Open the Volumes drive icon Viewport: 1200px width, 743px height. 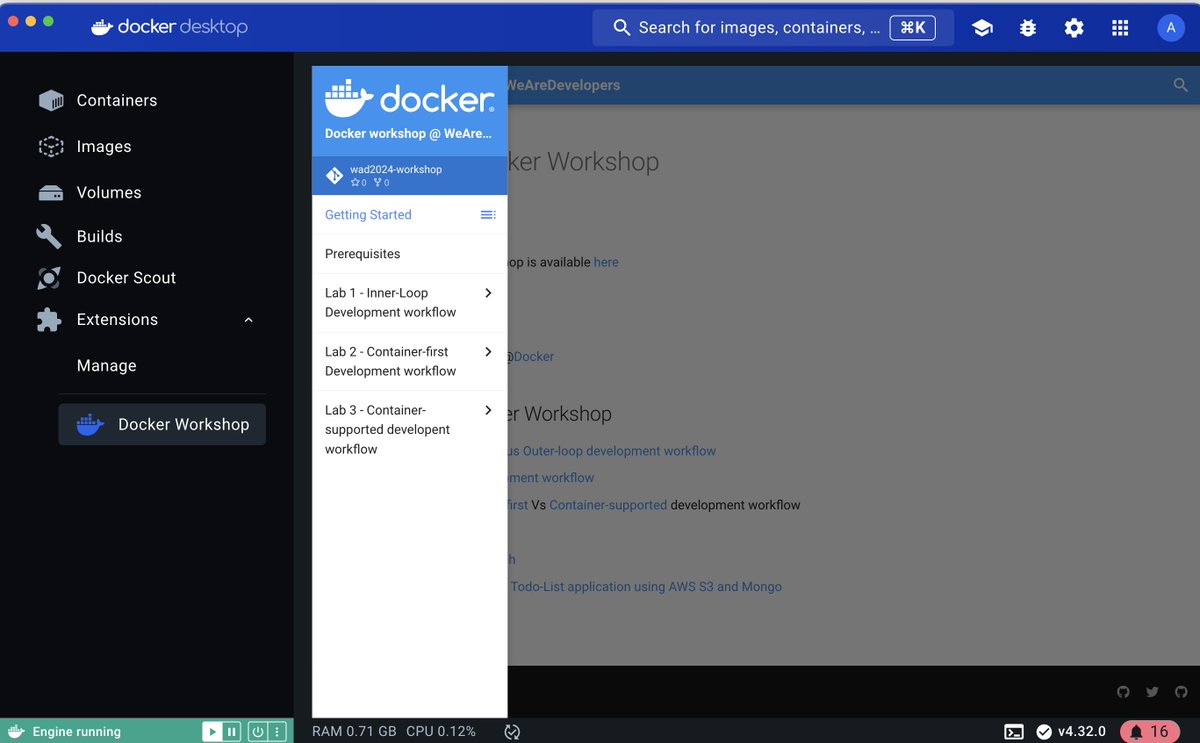tap(50, 192)
